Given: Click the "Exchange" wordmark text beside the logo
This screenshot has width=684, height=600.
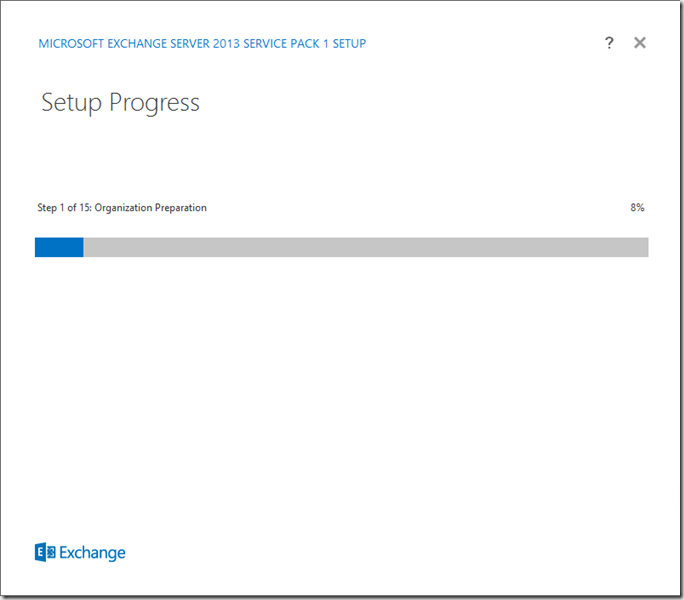Looking at the screenshot, I should tap(93, 553).
